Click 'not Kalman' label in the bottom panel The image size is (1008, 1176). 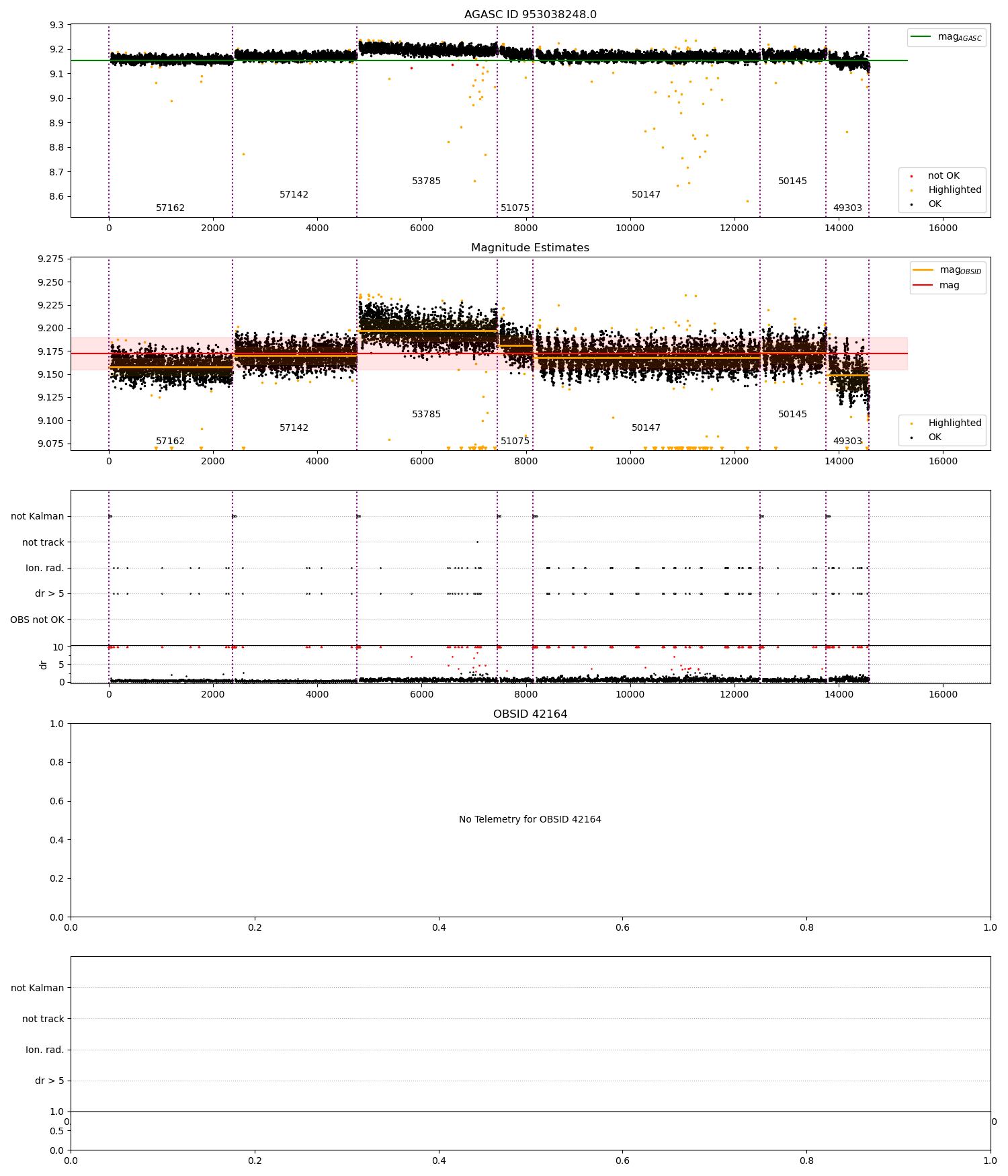coord(38,988)
